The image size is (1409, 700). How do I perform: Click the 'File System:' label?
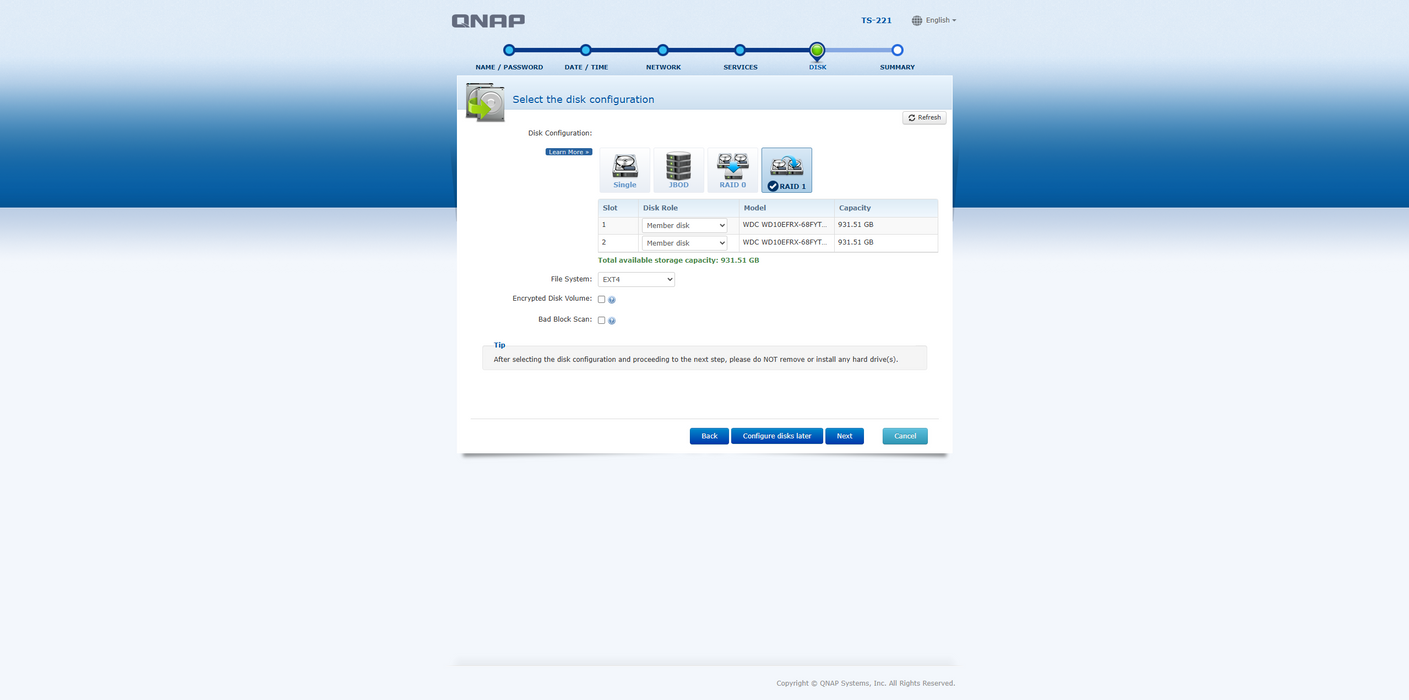tap(571, 279)
